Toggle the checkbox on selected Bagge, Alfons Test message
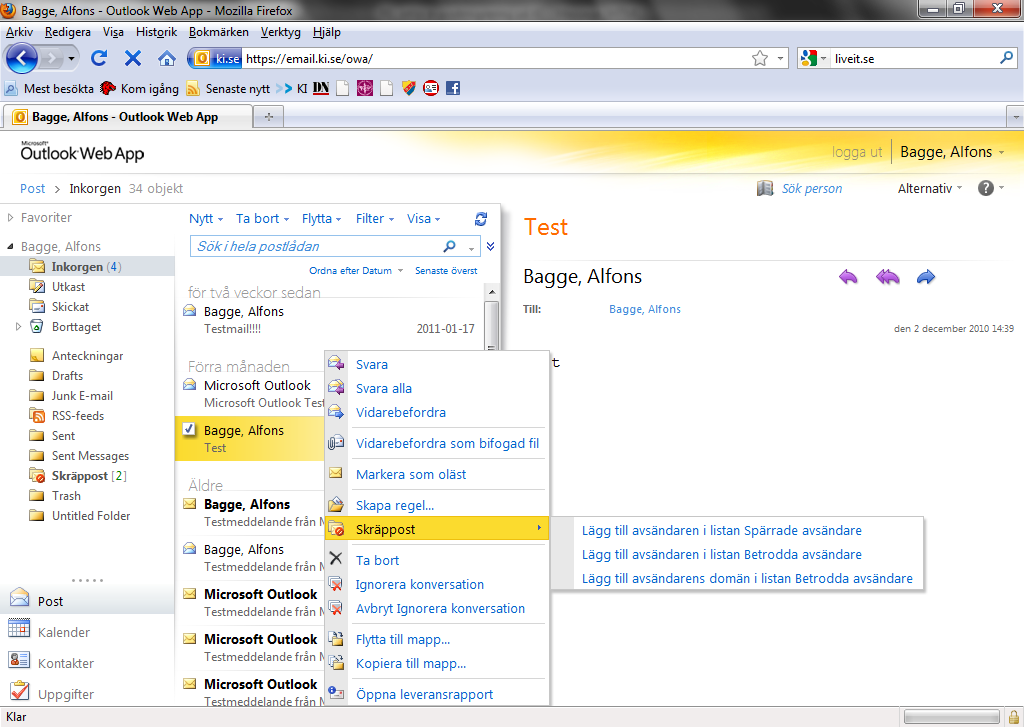Image resolution: width=1024 pixels, height=728 pixels. tap(189, 429)
